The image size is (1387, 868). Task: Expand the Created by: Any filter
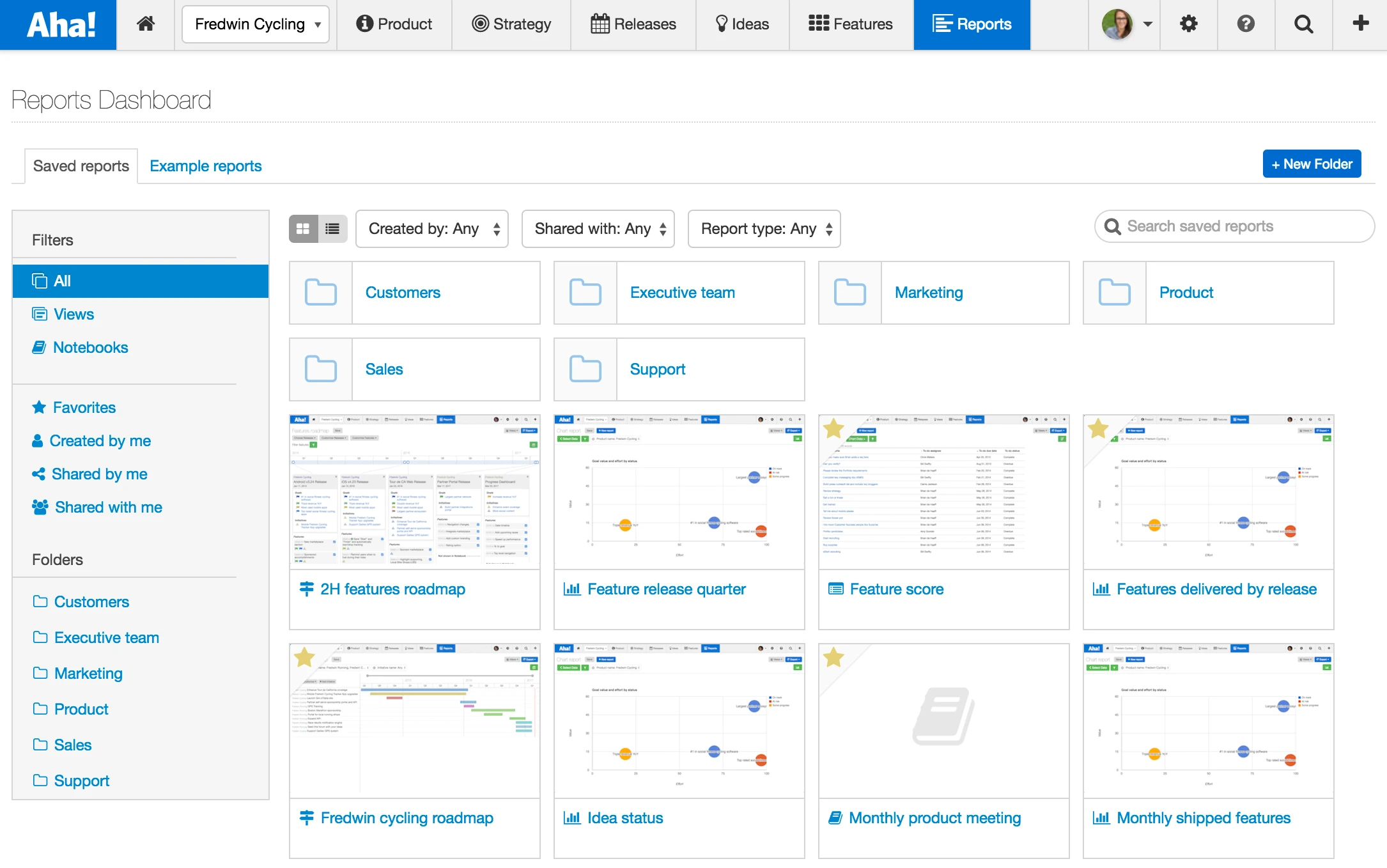click(432, 229)
